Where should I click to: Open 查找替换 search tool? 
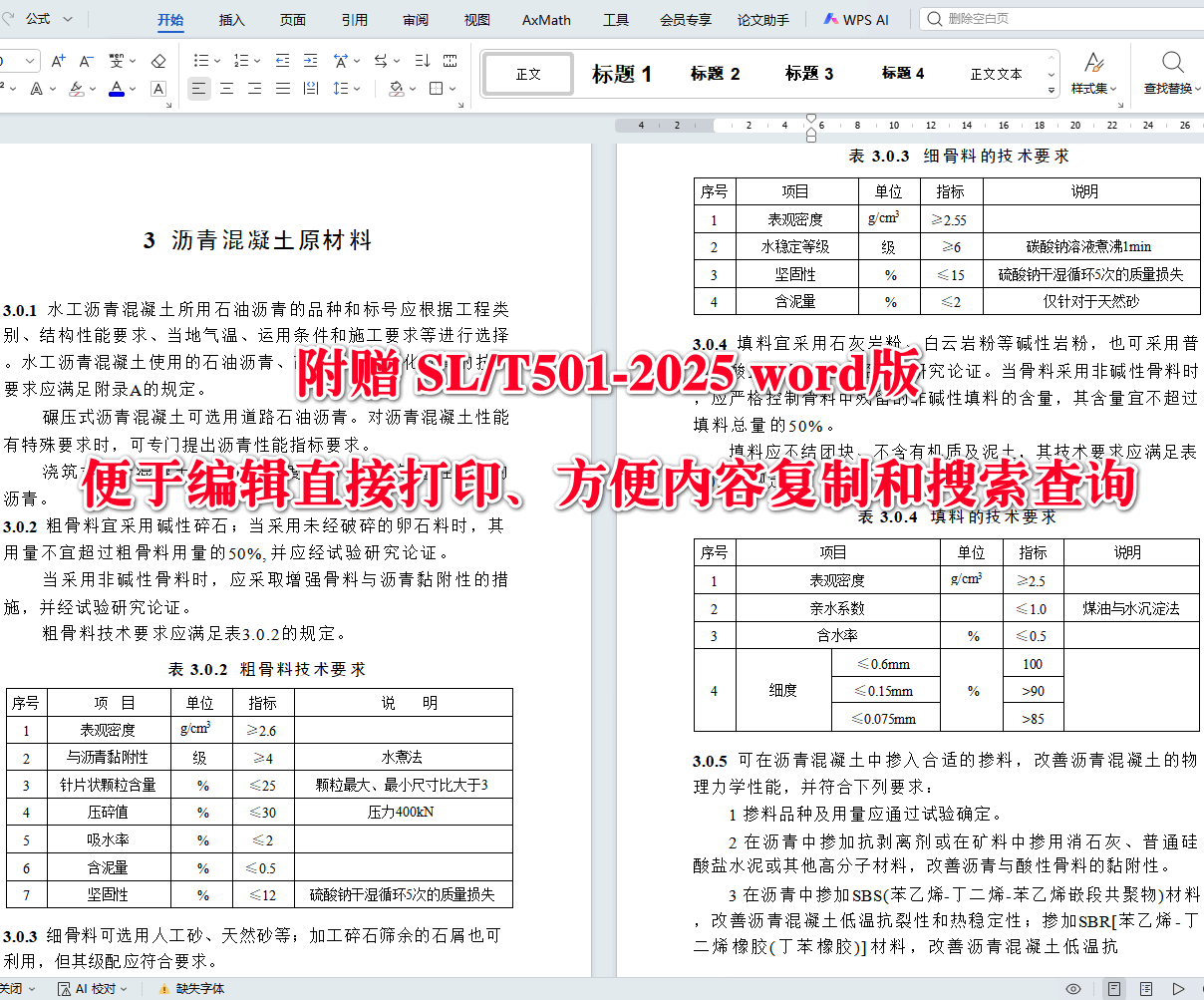1172,74
